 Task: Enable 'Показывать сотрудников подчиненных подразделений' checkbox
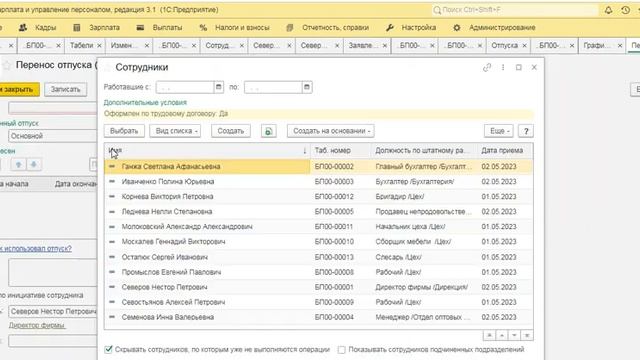tap(342, 350)
